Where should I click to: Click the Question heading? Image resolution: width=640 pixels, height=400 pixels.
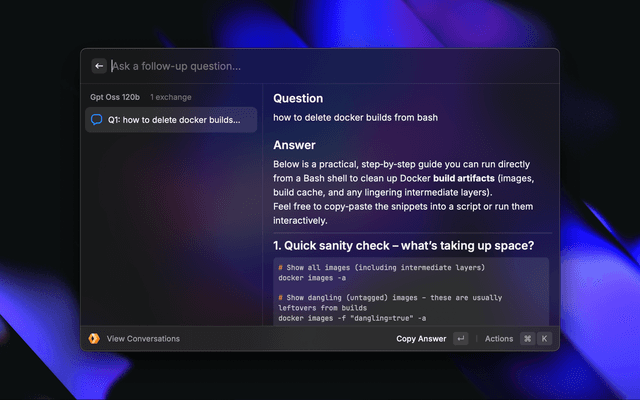pyautogui.click(x=298, y=98)
